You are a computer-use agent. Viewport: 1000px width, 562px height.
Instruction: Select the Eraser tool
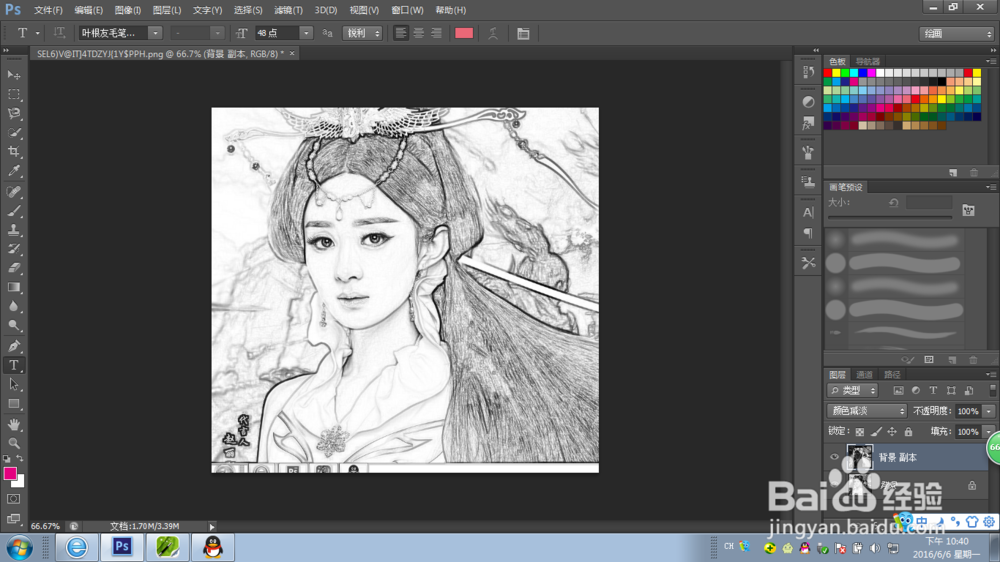pyautogui.click(x=13, y=268)
